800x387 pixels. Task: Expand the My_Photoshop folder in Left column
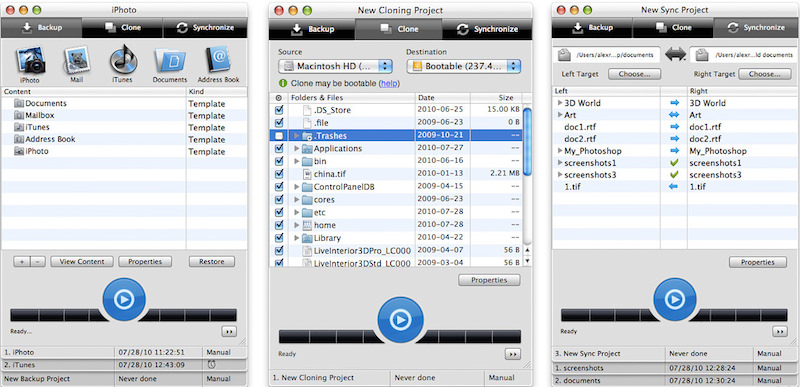coord(560,151)
